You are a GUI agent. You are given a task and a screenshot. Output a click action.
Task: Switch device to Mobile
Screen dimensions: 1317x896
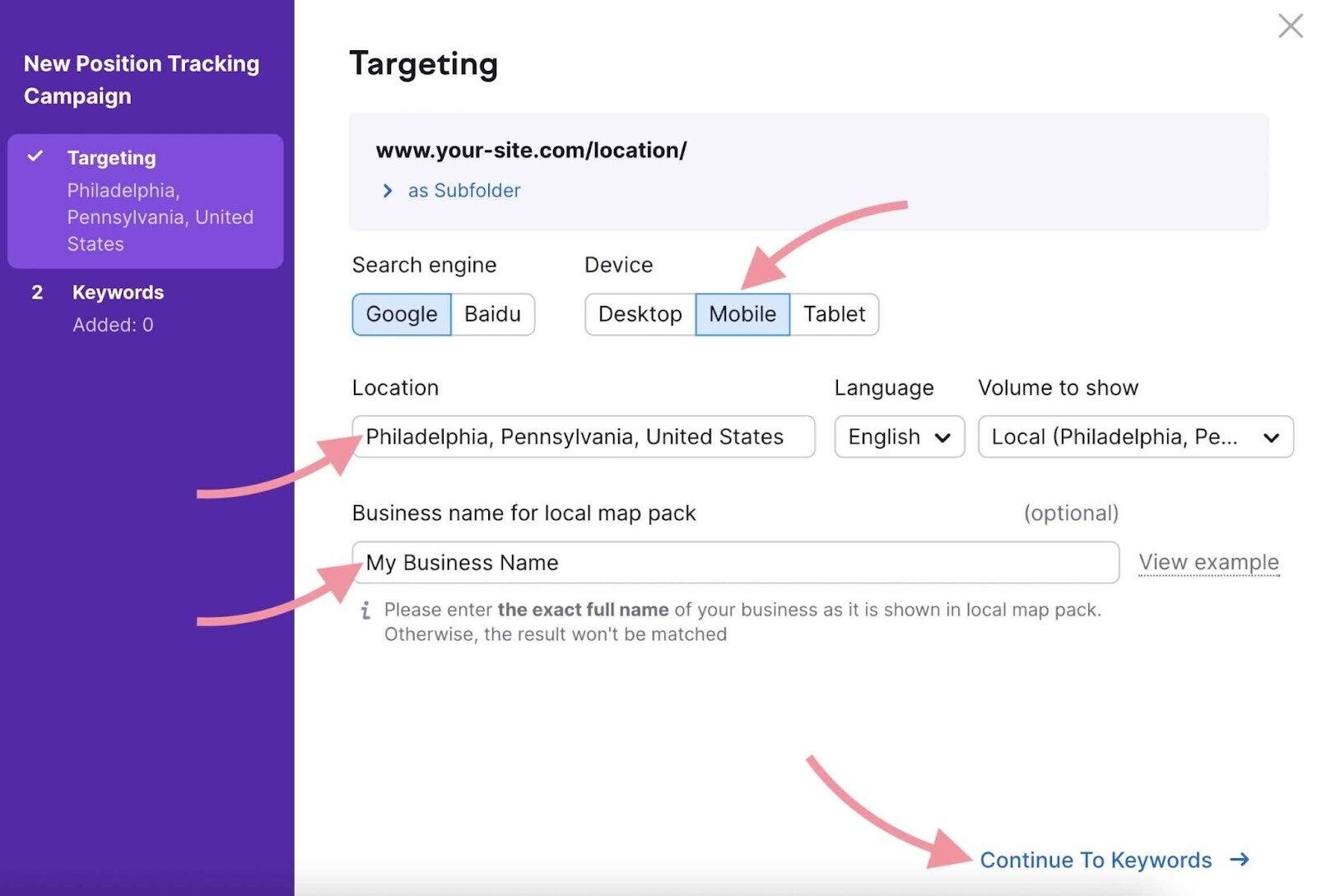click(742, 314)
